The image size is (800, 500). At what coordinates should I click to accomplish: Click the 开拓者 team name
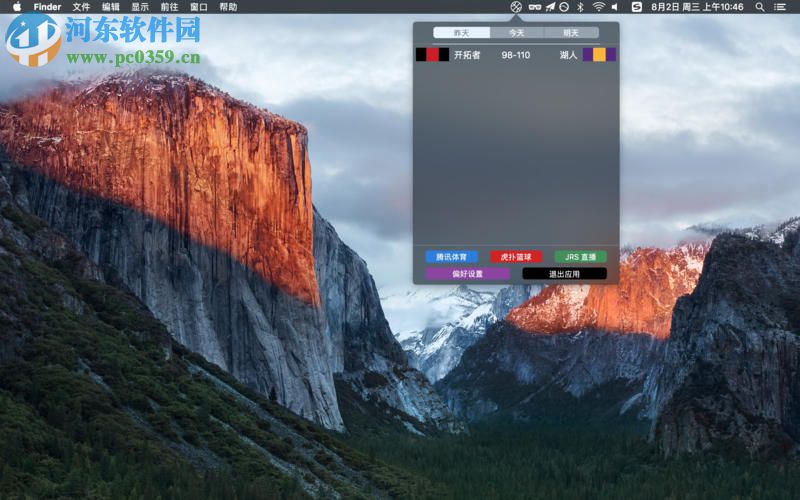click(x=467, y=55)
